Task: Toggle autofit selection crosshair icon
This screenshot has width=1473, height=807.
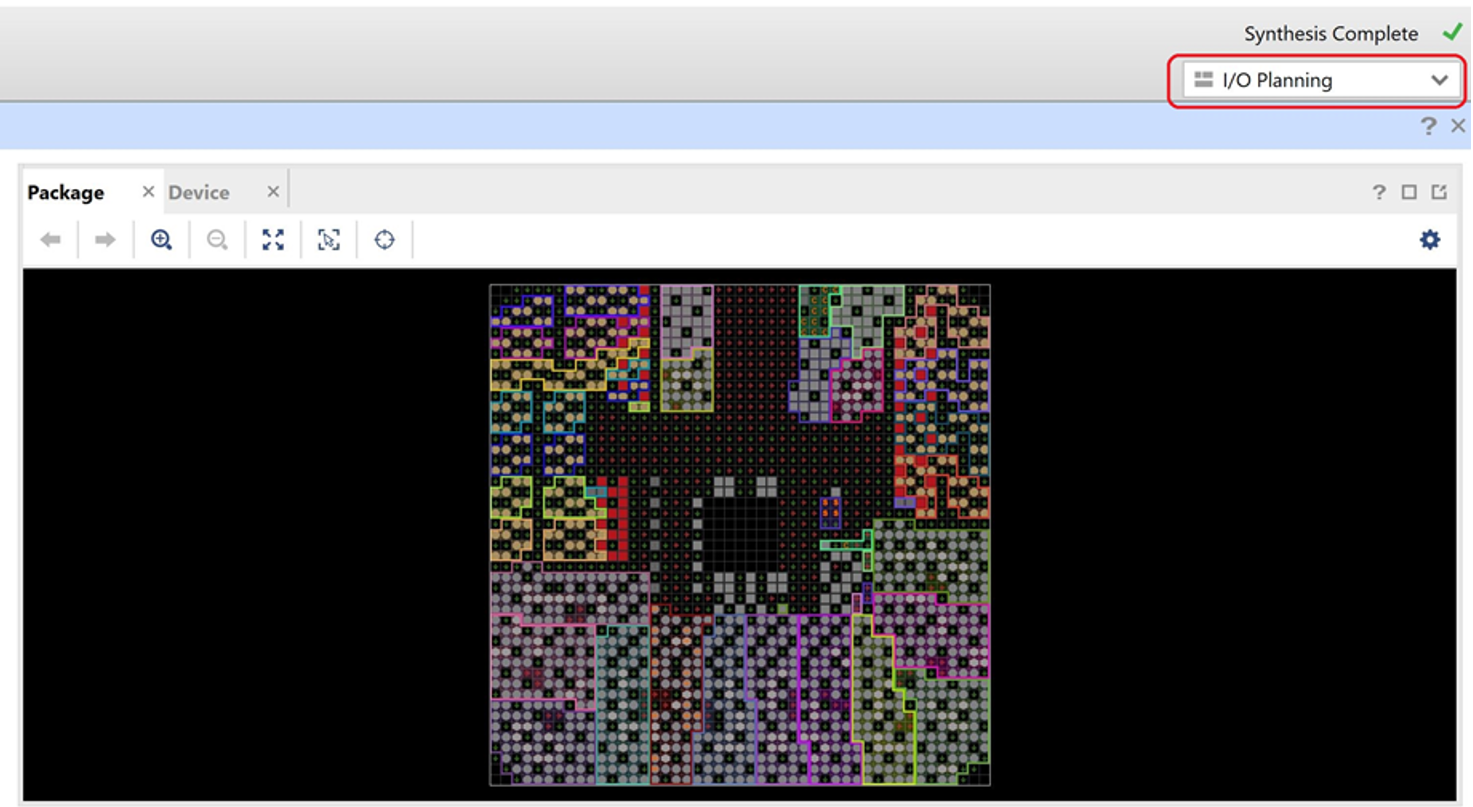Action: pyautogui.click(x=385, y=240)
